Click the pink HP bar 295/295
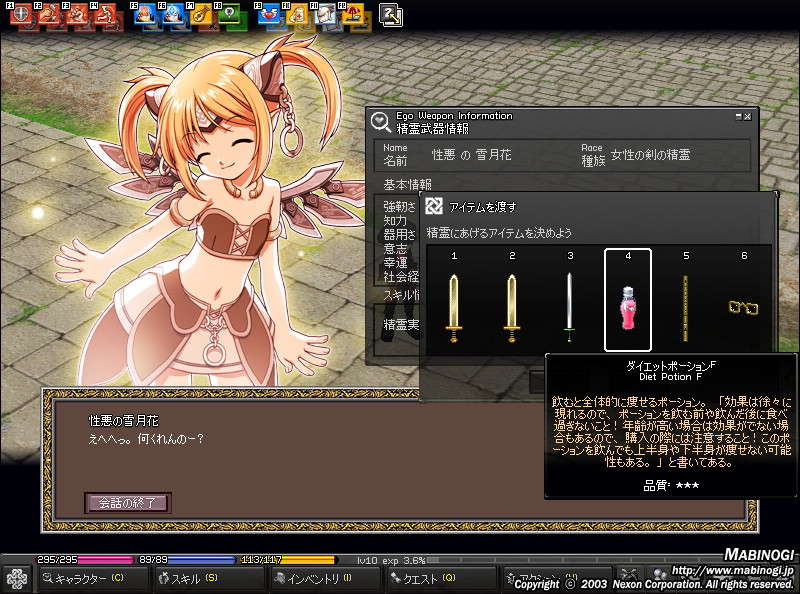 (x=84, y=560)
